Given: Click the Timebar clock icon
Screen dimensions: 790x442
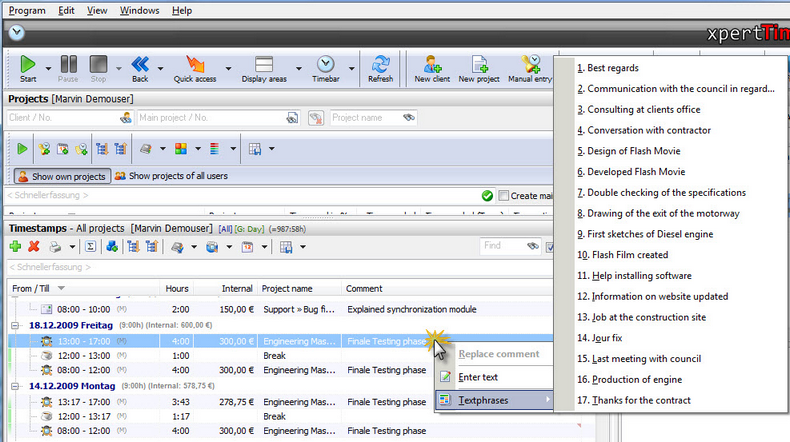Looking at the screenshot, I should [325, 64].
